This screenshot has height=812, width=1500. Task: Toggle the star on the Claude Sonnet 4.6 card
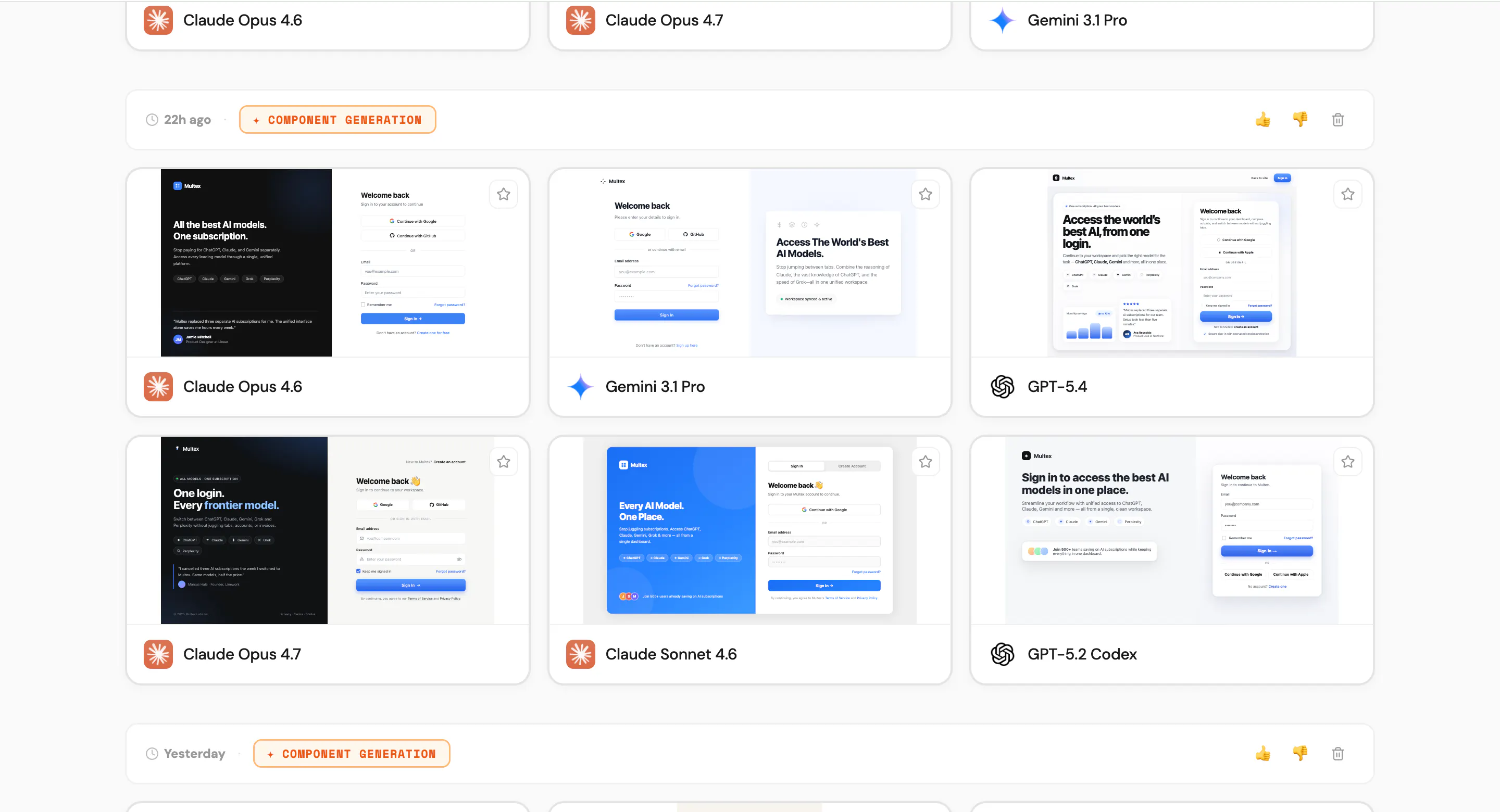[x=926, y=462]
